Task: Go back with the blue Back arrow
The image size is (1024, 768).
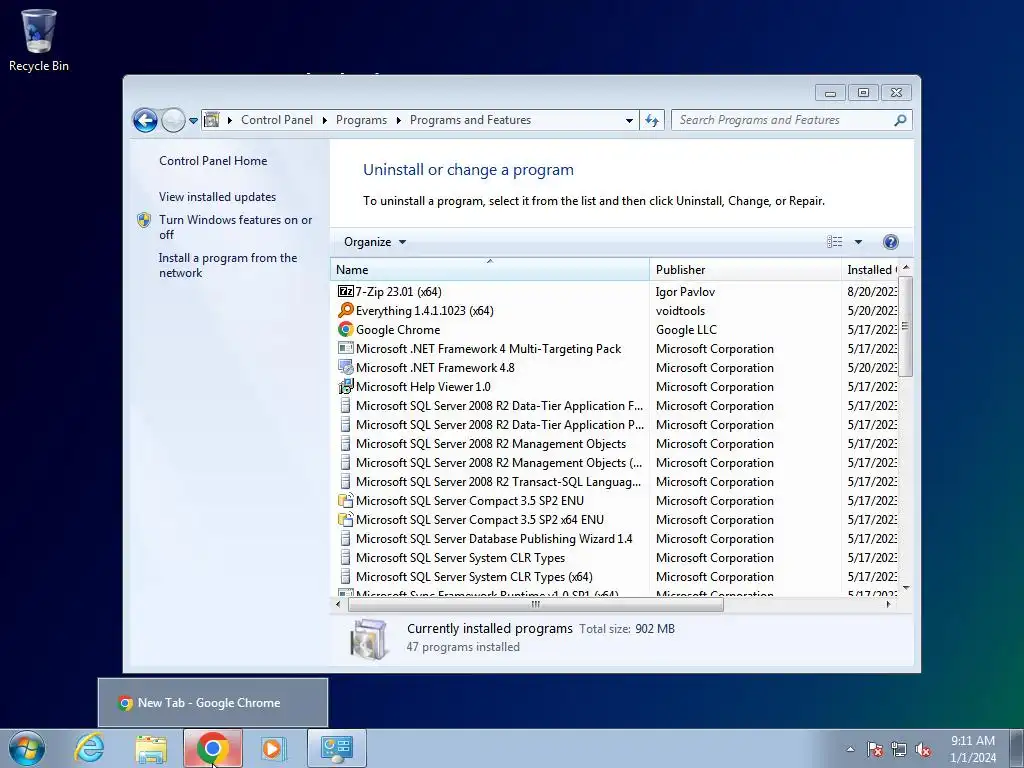Action: coord(145,120)
